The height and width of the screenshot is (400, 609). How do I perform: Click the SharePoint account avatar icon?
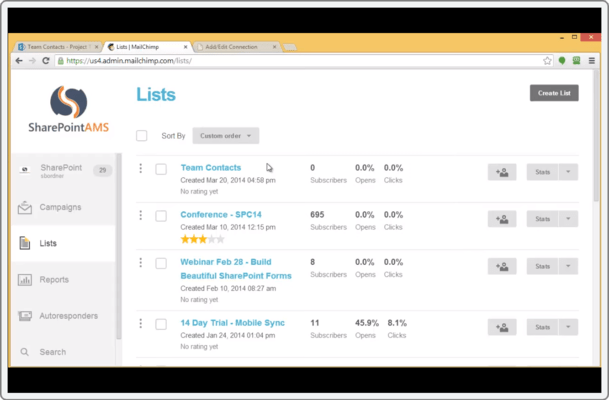(25, 170)
